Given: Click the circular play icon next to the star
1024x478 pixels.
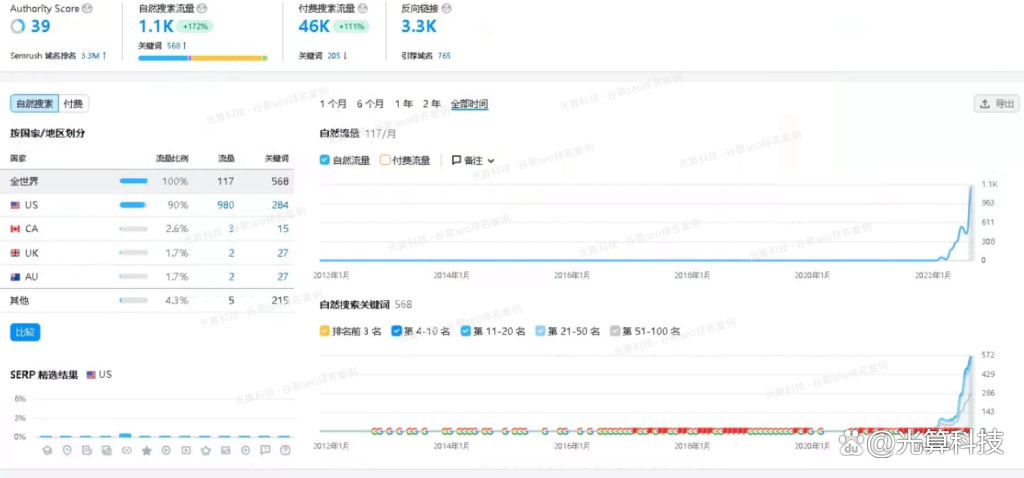Looking at the screenshot, I should point(166,451).
